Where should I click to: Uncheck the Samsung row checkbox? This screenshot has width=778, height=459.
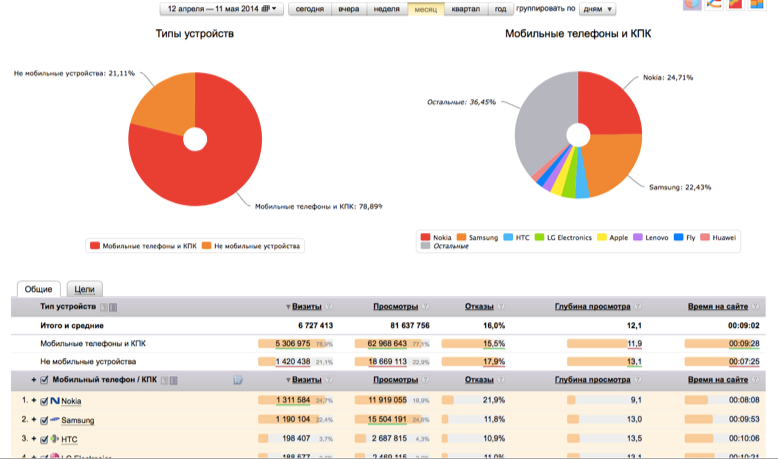45,420
